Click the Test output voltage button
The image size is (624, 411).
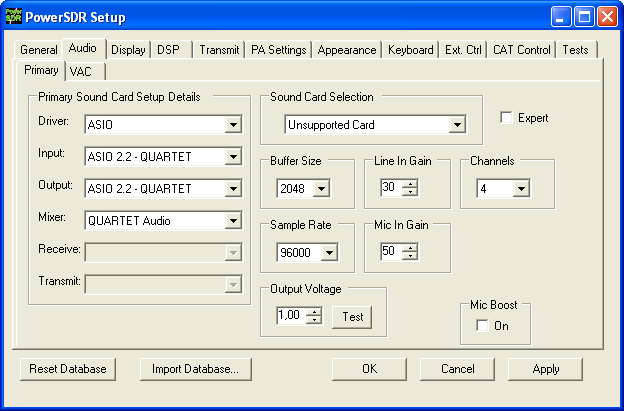coord(351,317)
